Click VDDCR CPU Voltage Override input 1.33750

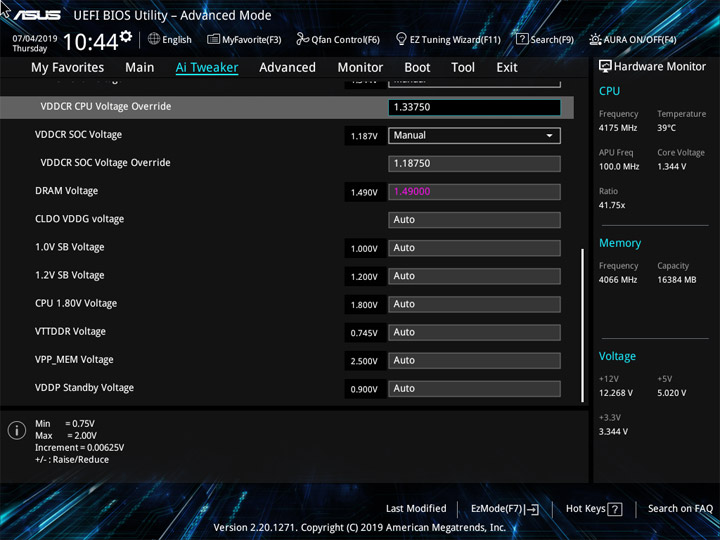coord(474,107)
